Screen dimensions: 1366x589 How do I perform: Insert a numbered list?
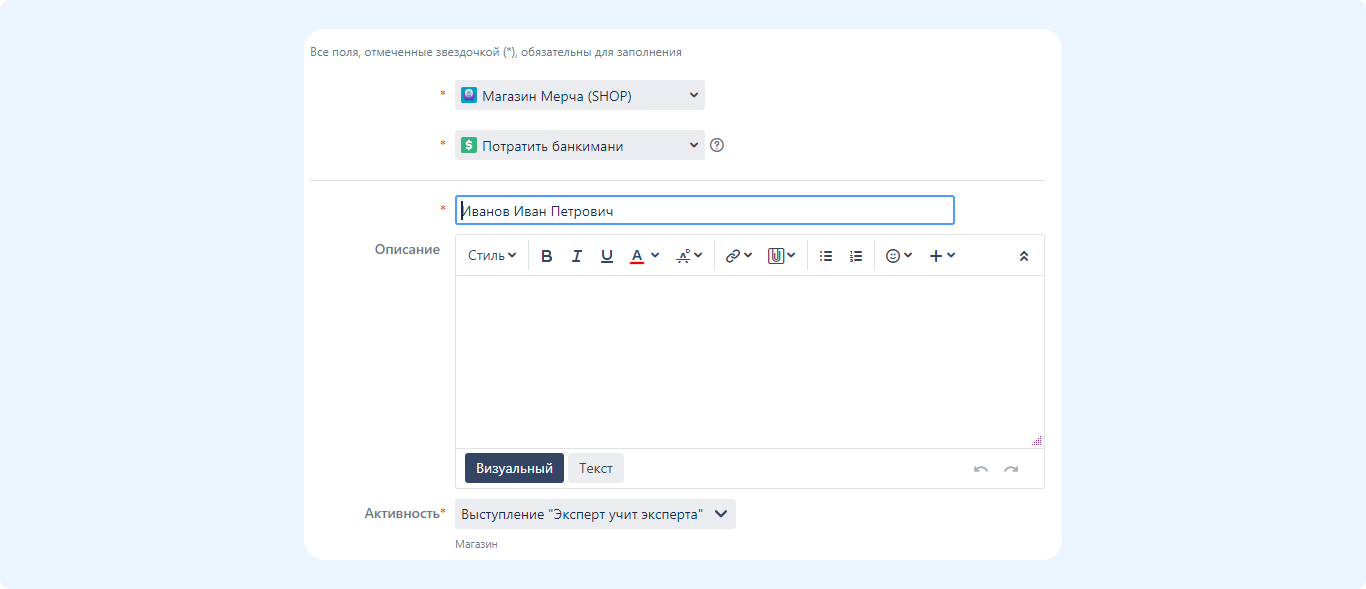tap(856, 256)
